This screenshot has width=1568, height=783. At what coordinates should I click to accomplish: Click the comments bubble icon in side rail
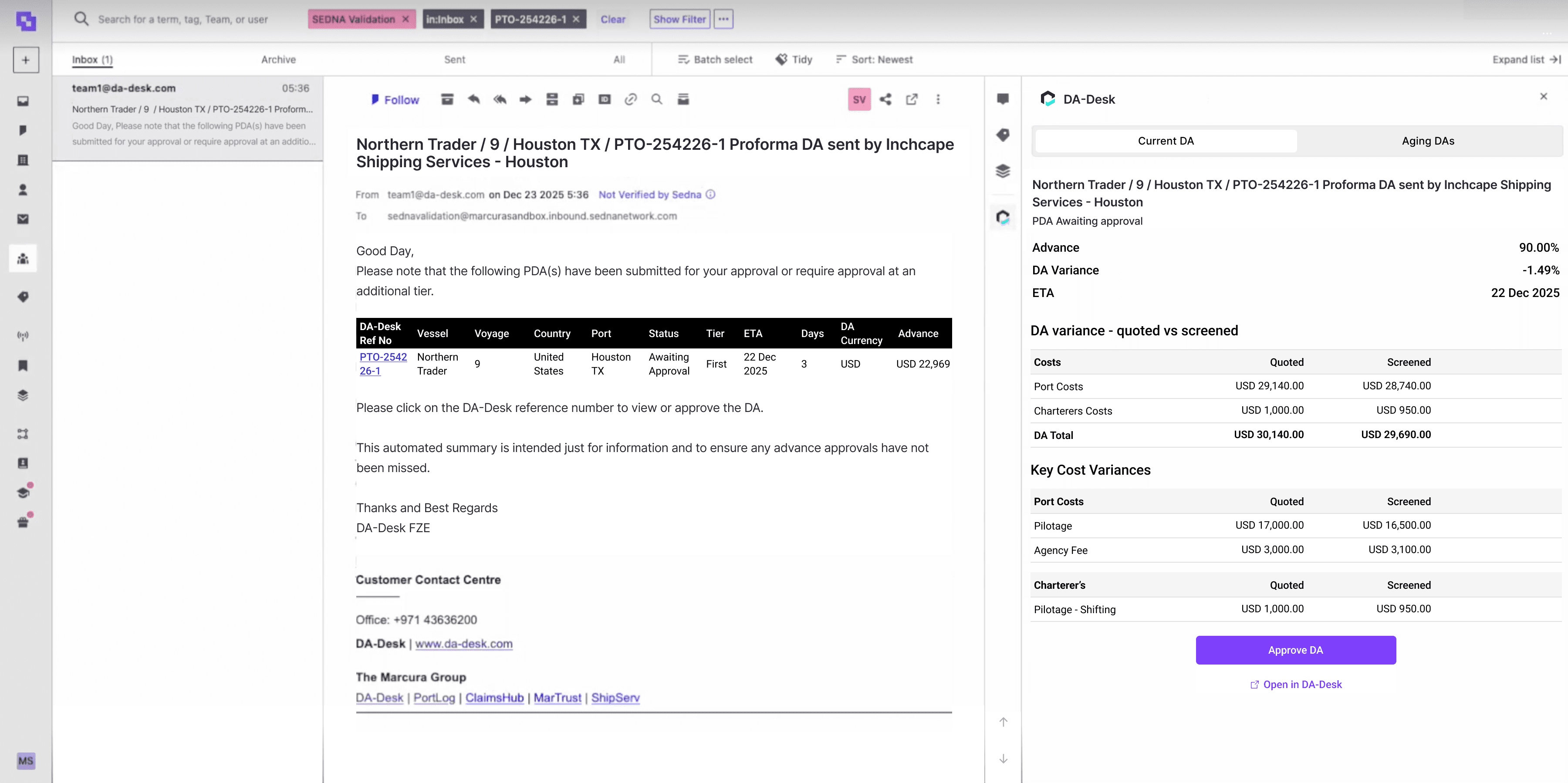(1003, 99)
